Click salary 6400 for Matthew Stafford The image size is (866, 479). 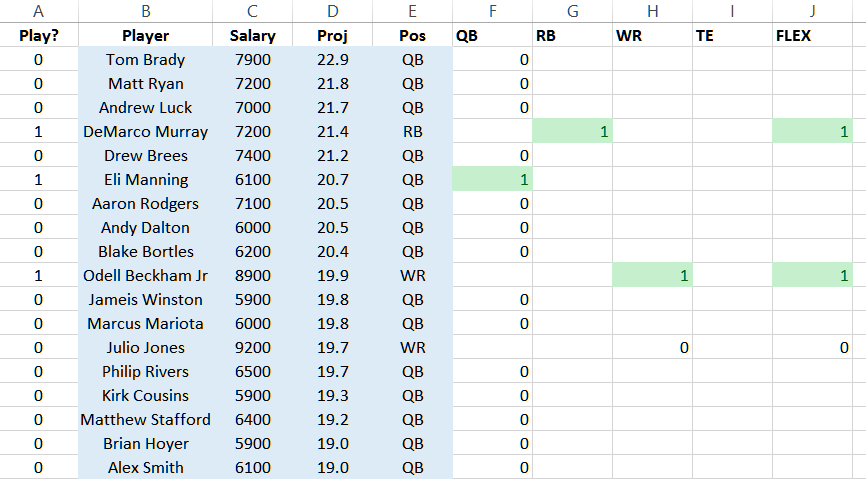pos(252,420)
